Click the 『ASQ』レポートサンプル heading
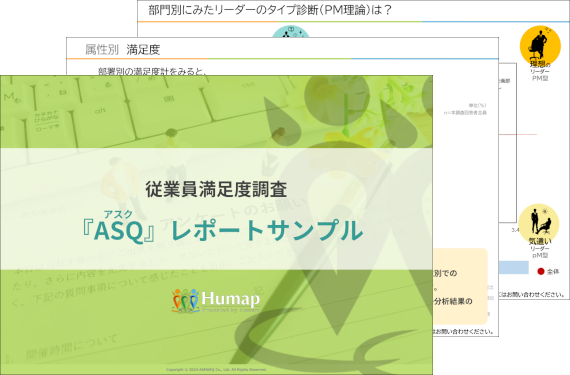Image resolution: width=570 pixels, height=375 pixels. pyautogui.click(x=222, y=231)
